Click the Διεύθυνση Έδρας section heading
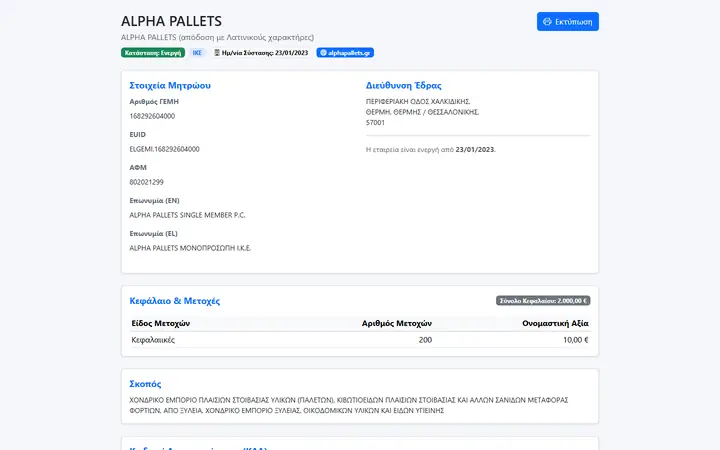Image resolution: width=720 pixels, height=450 pixels. point(404,85)
